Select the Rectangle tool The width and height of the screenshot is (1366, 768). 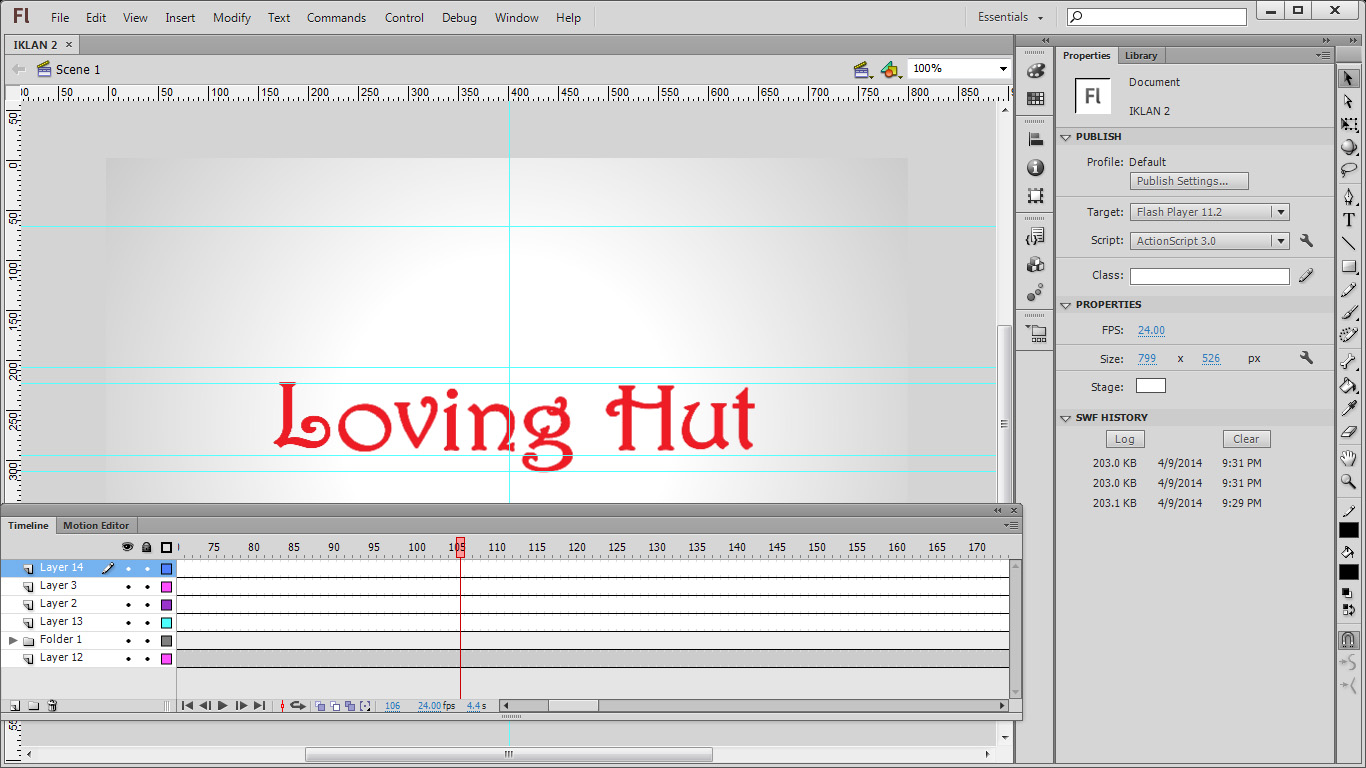click(1348, 266)
